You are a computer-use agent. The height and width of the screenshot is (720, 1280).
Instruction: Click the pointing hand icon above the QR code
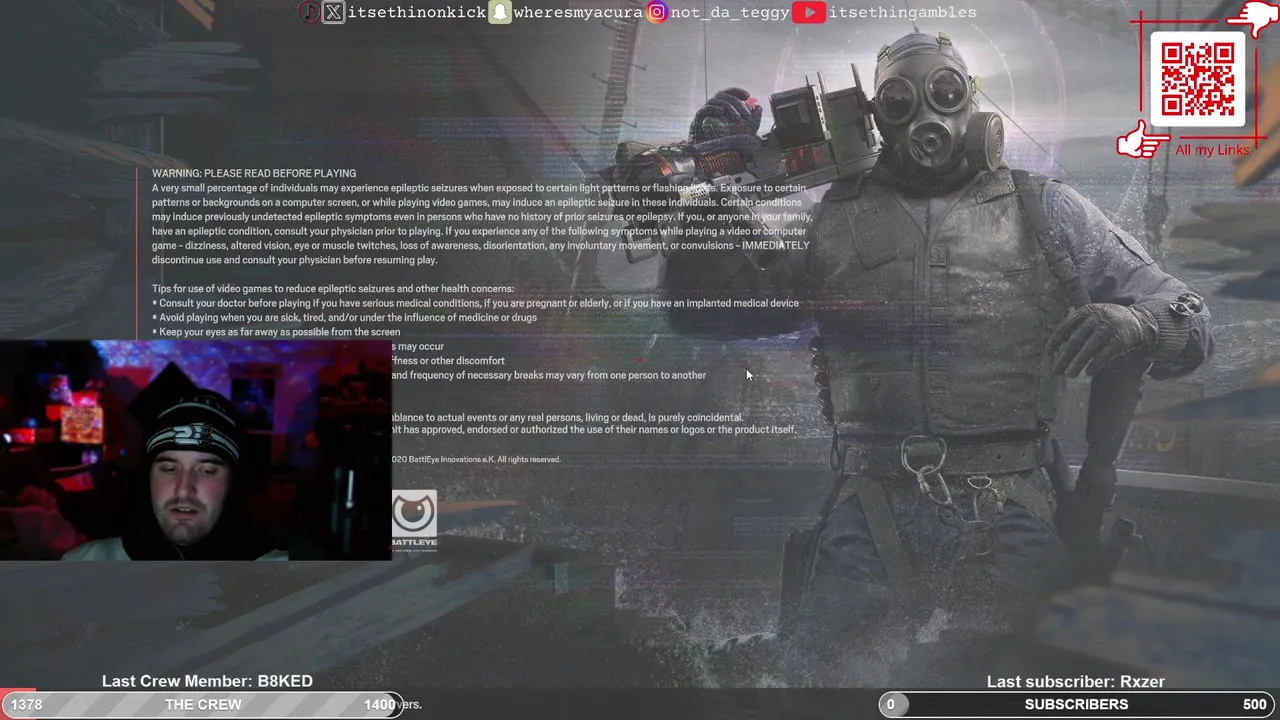[x=1252, y=19]
